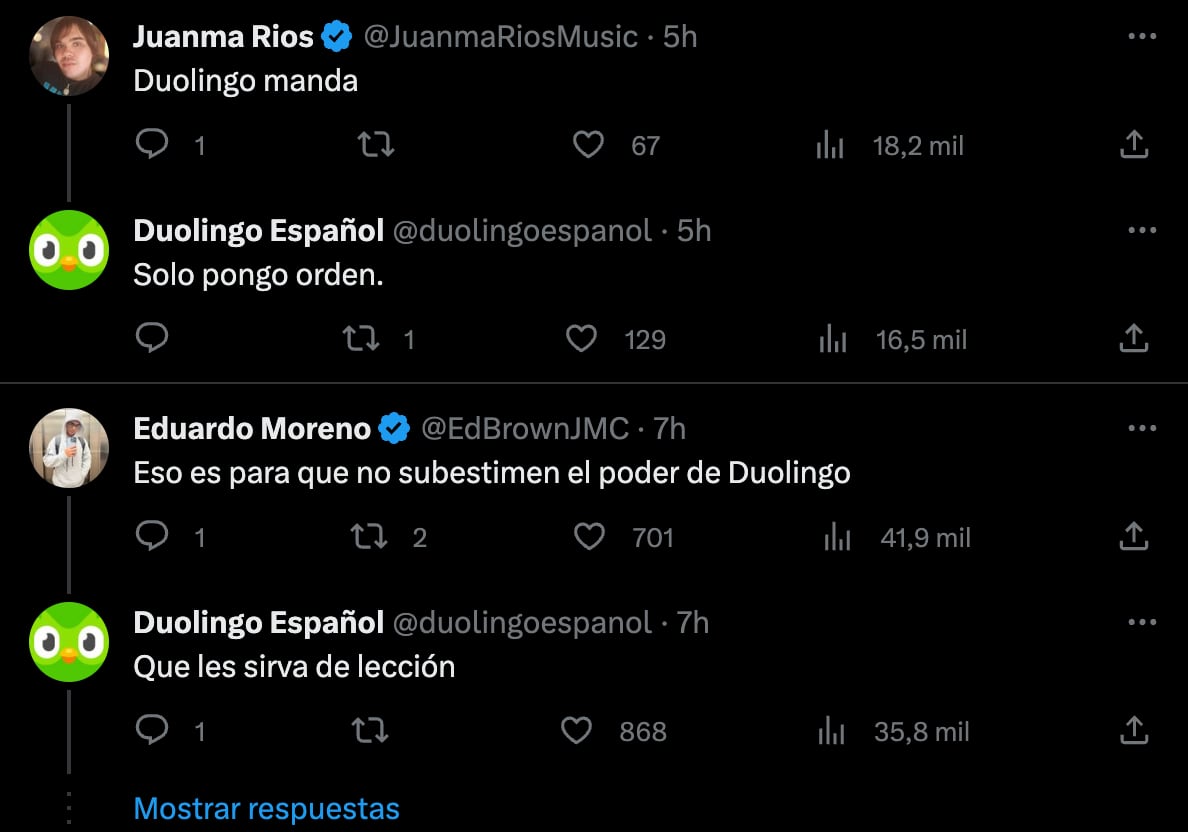Reply to Juanma Rios's tweet
This screenshot has height=832, width=1188.
point(152,145)
